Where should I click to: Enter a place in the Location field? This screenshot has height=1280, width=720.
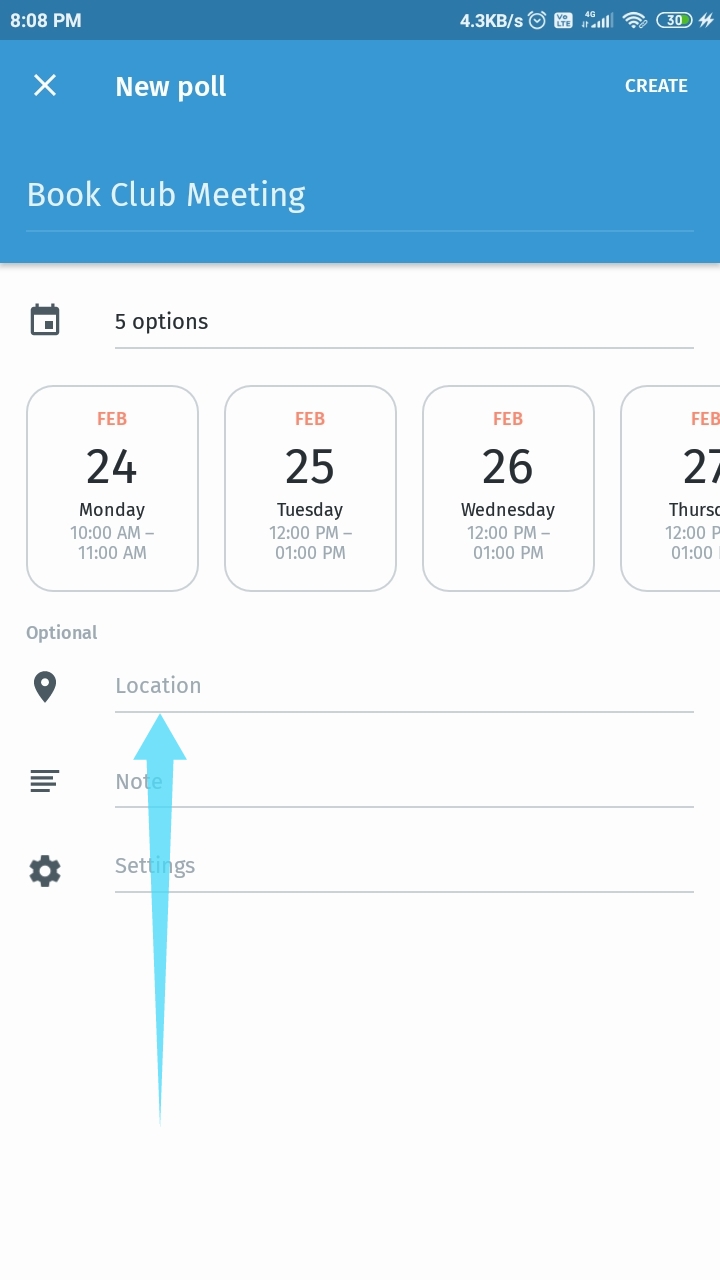click(404, 686)
